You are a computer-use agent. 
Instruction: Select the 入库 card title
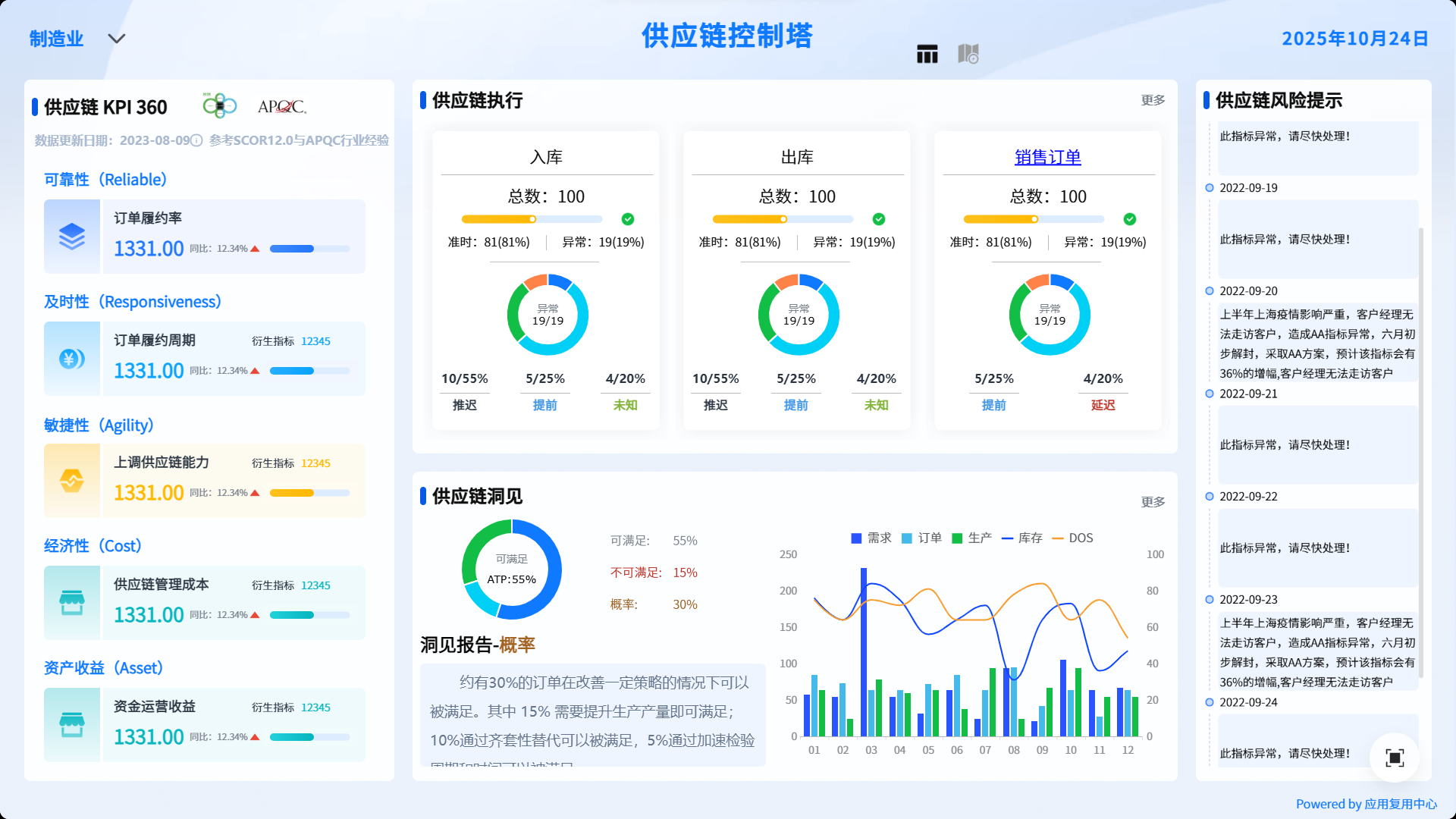(x=546, y=157)
